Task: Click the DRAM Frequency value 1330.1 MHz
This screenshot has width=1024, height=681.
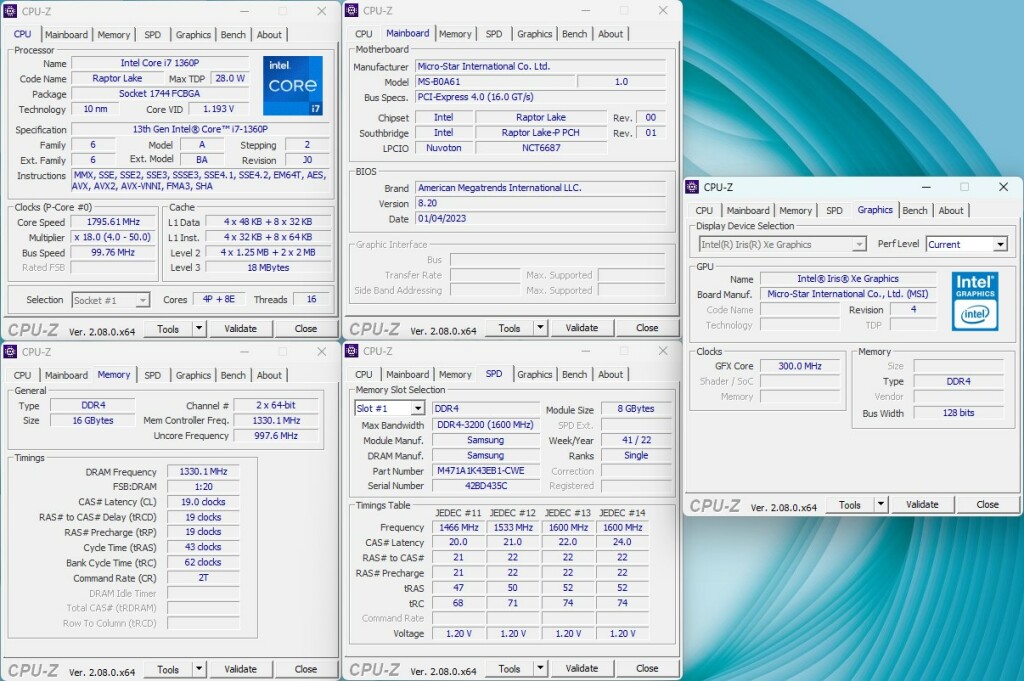Action: click(x=203, y=471)
